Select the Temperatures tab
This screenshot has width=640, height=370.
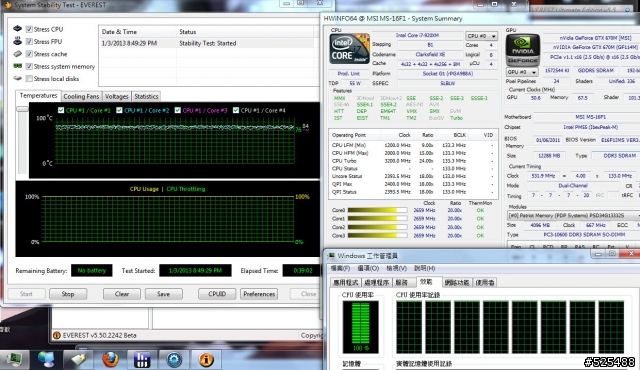tap(38, 95)
